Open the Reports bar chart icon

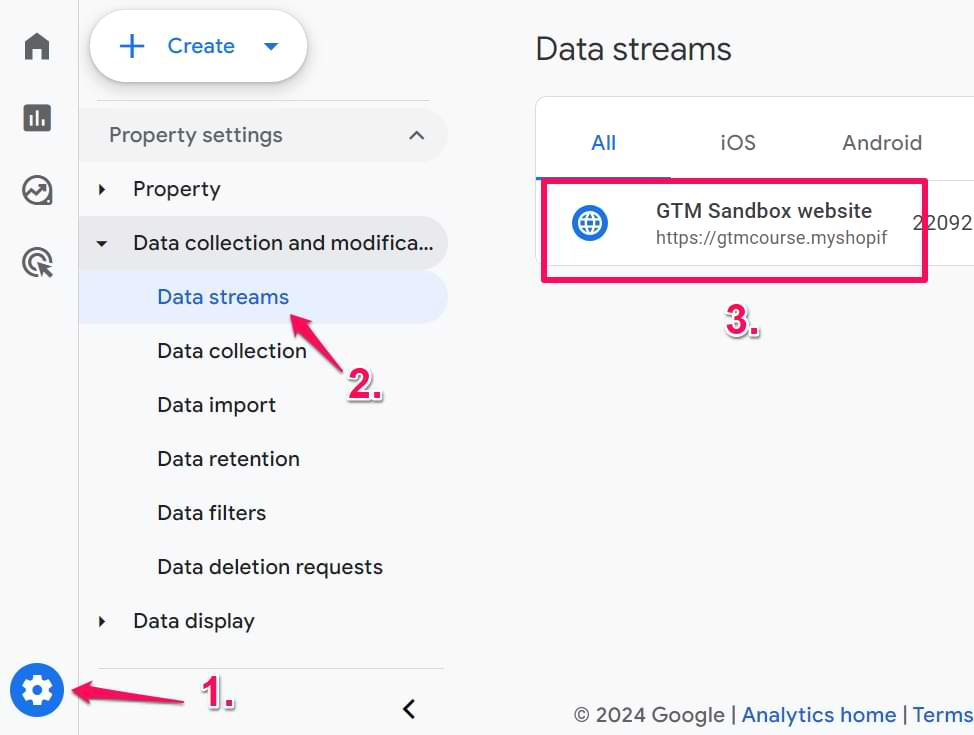pos(37,118)
